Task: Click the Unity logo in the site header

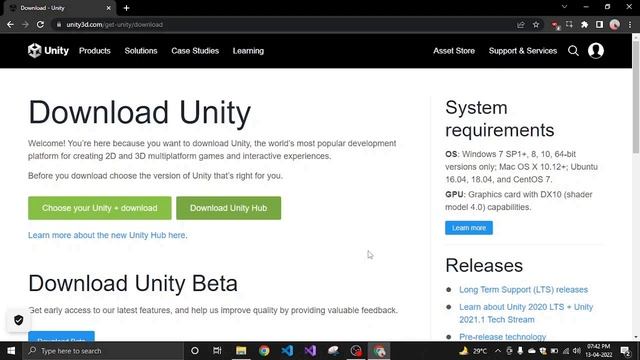Action: point(48,51)
